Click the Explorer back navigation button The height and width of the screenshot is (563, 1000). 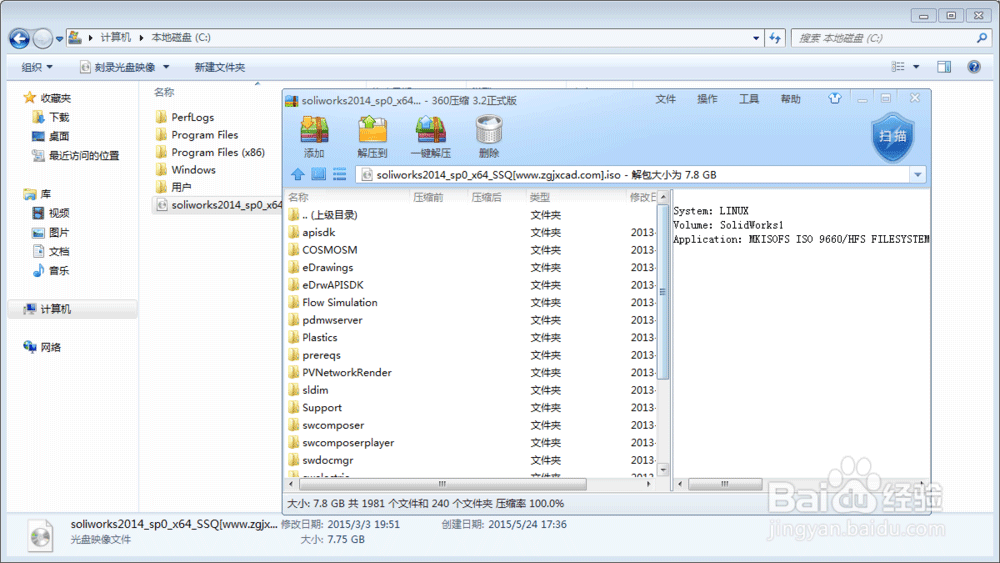[x=19, y=38]
